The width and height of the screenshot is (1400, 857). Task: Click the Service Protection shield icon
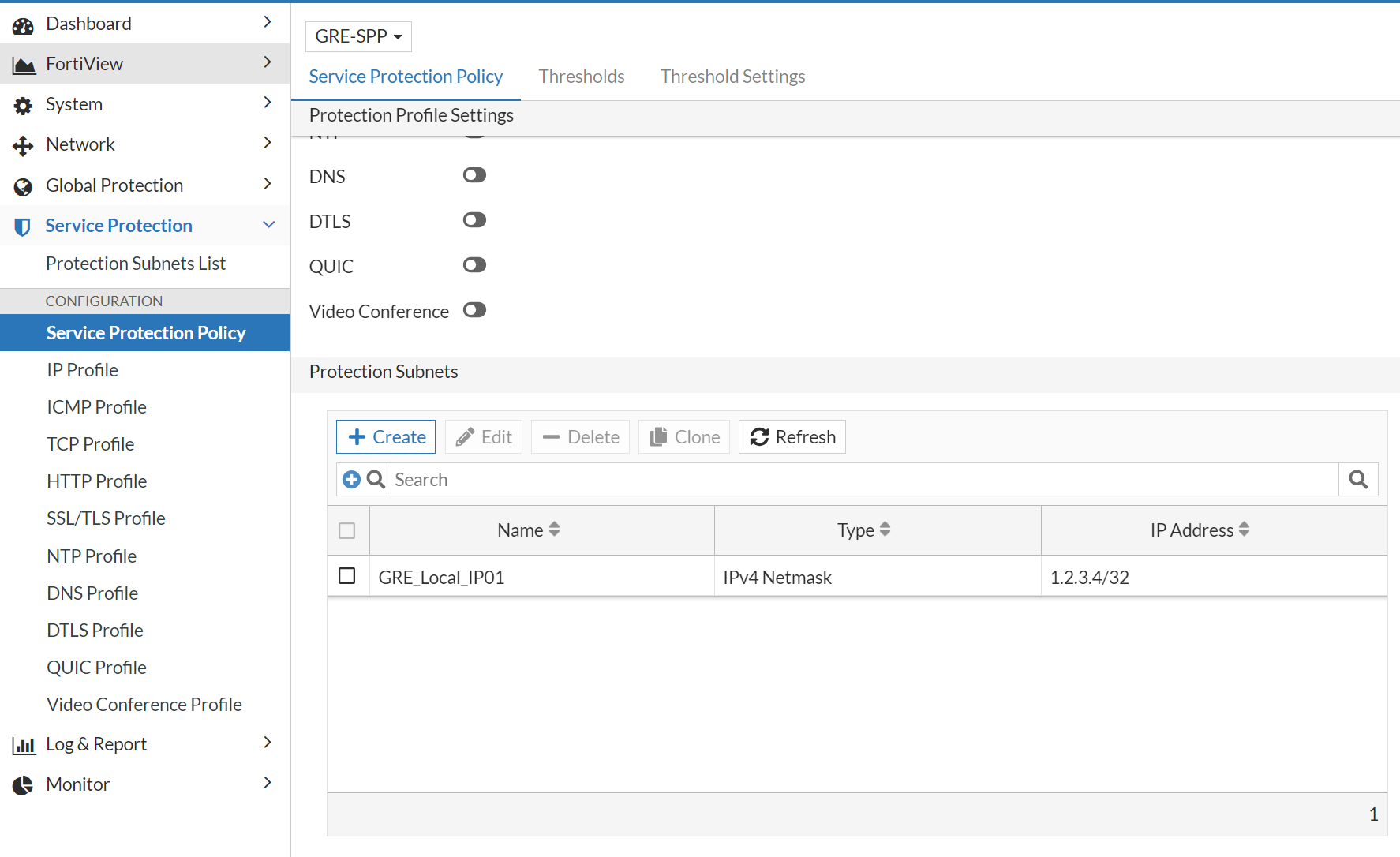[23, 225]
